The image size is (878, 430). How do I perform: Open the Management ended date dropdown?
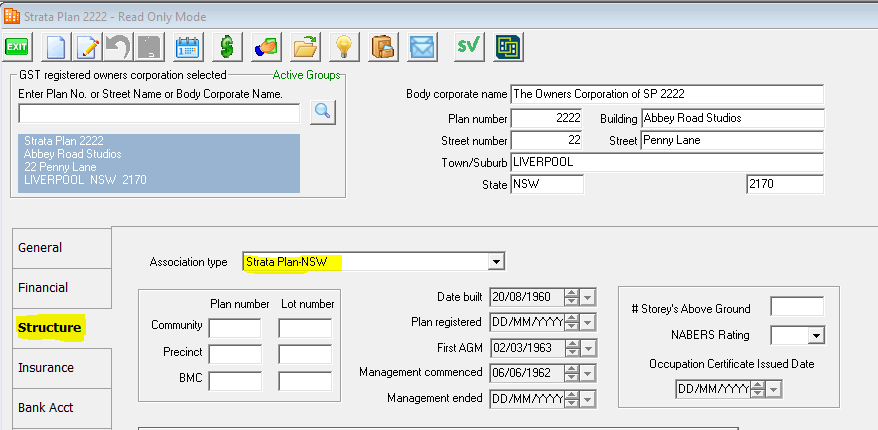pos(587,399)
